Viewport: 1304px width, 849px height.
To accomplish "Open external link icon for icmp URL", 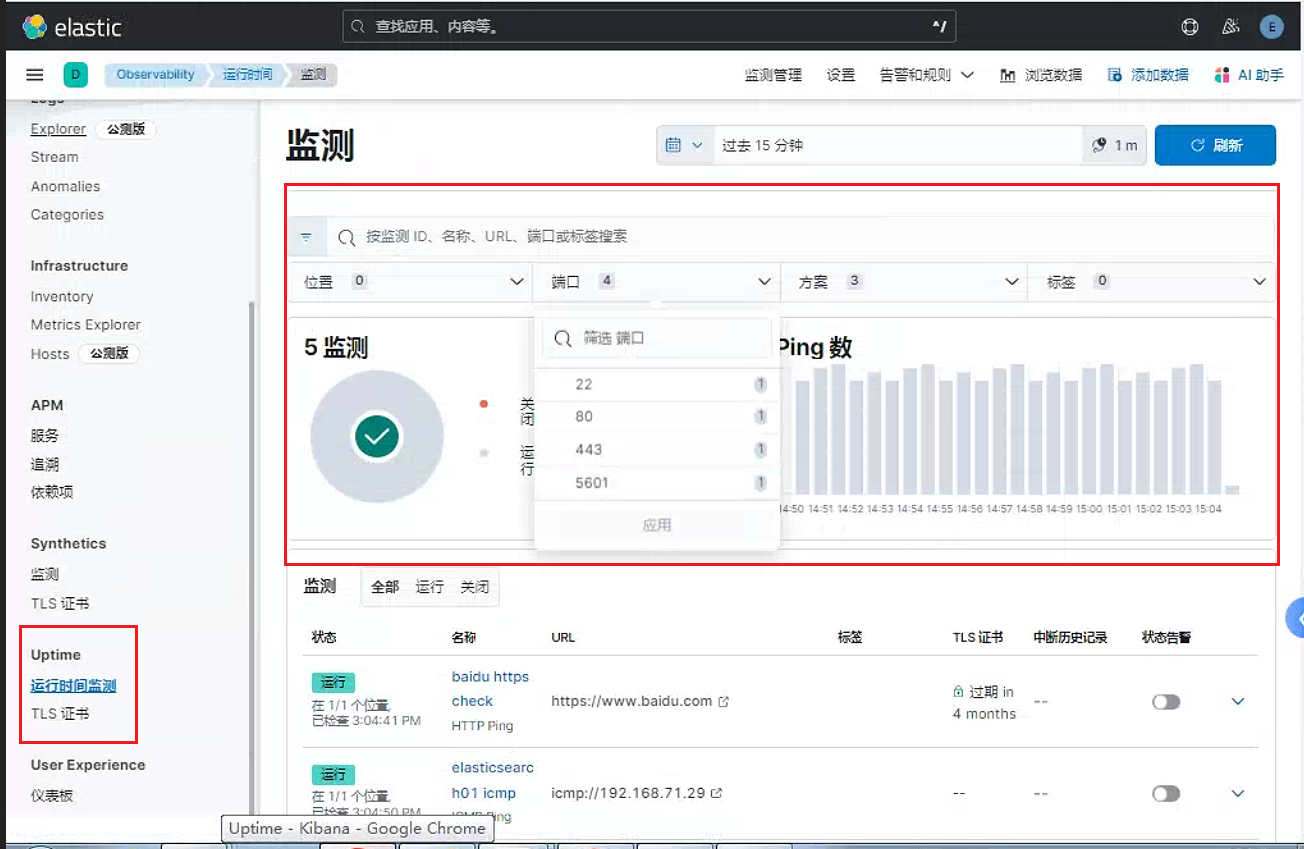I will click(716, 794).
